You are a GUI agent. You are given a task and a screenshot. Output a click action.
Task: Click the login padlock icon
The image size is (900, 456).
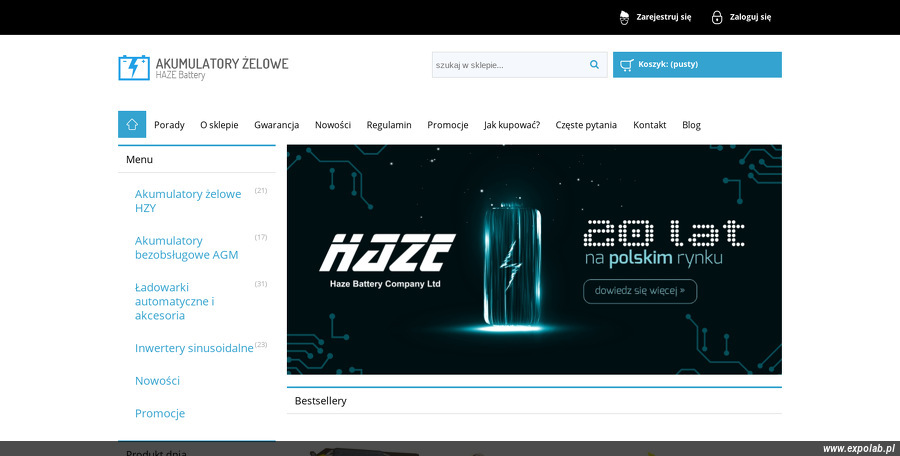[x=717, y=17]
